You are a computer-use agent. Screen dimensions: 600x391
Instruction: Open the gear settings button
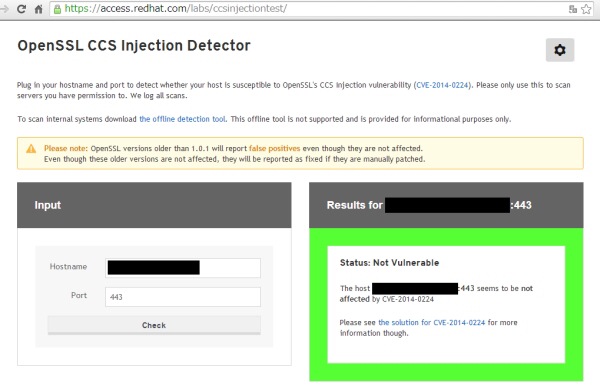tap(560, 50)
